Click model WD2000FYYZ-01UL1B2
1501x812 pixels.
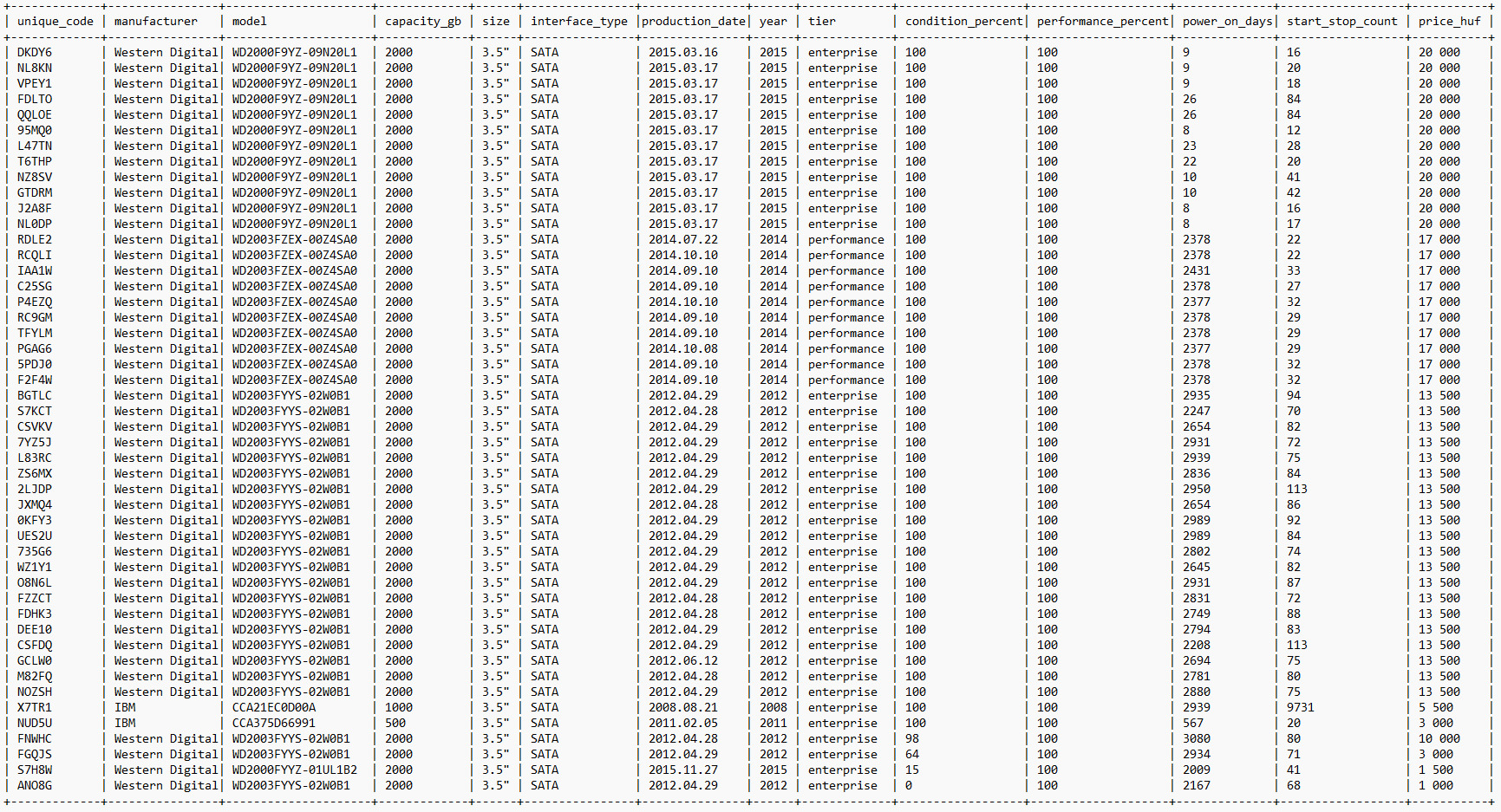[295, 770]
